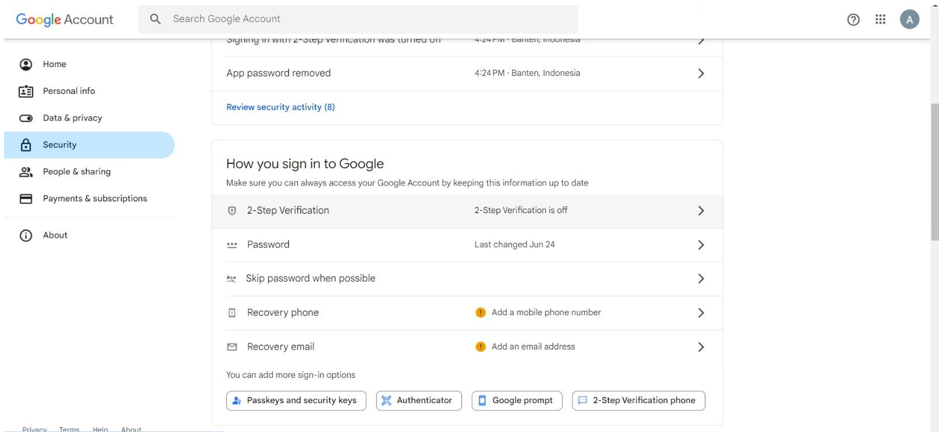Open Payments & subscriptions section
The width and height of the screenshot is (939, 432).
pyautogui.click(x=89, y=199)
